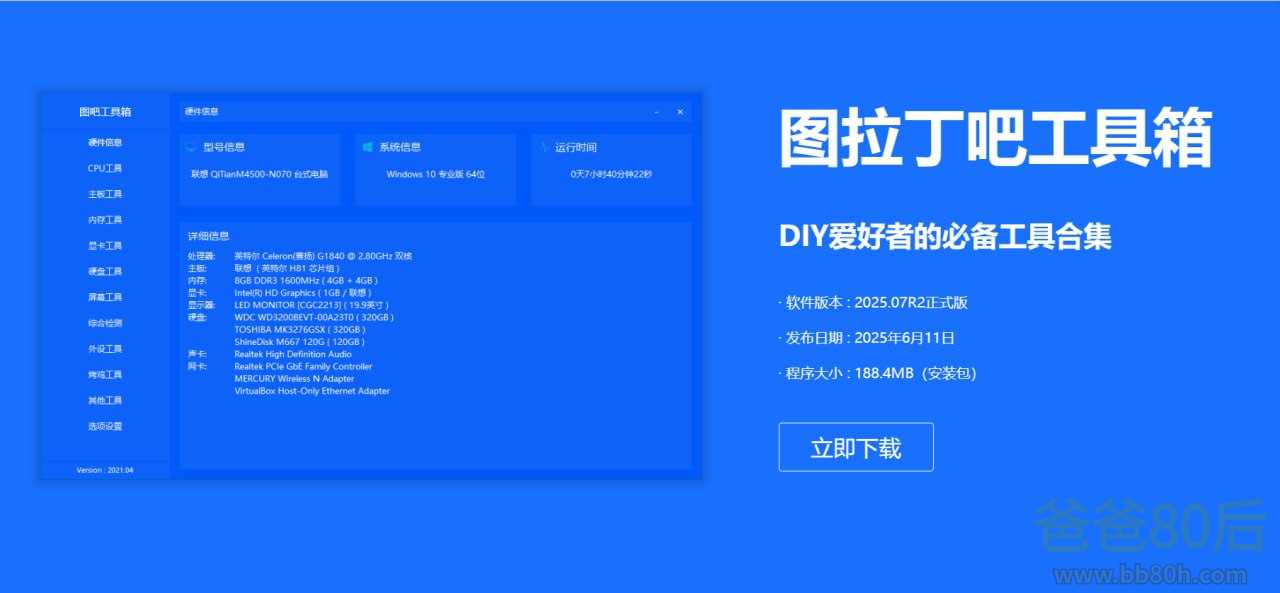This screenshot has width=1280, height=593.
Task: Click the www.bb80h.com watermark link
Action: coord(1150,575)
